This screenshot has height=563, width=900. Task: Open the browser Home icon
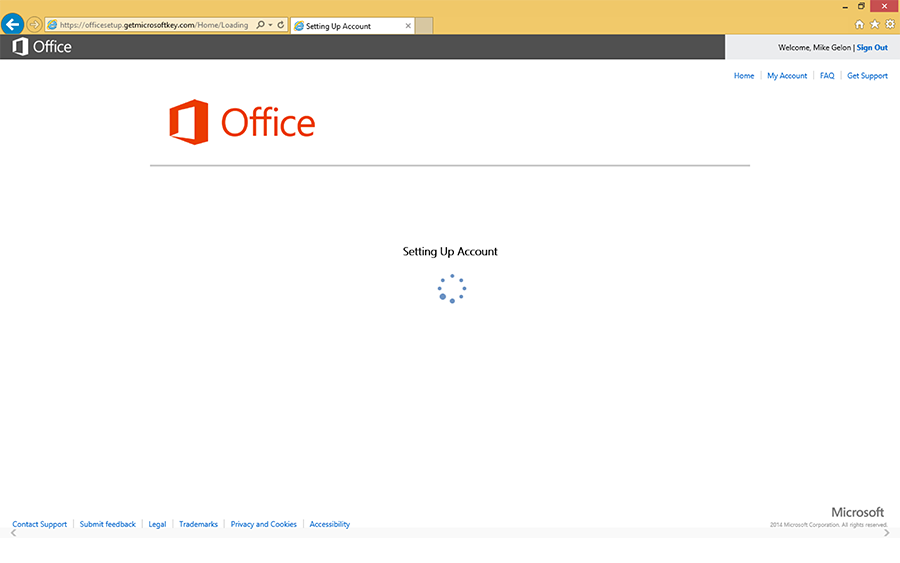tap(859, 24)
